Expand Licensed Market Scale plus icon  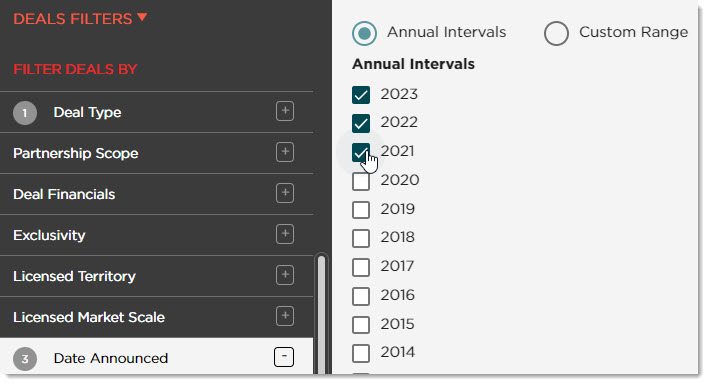pyautogui.click(x=285, y=316)
